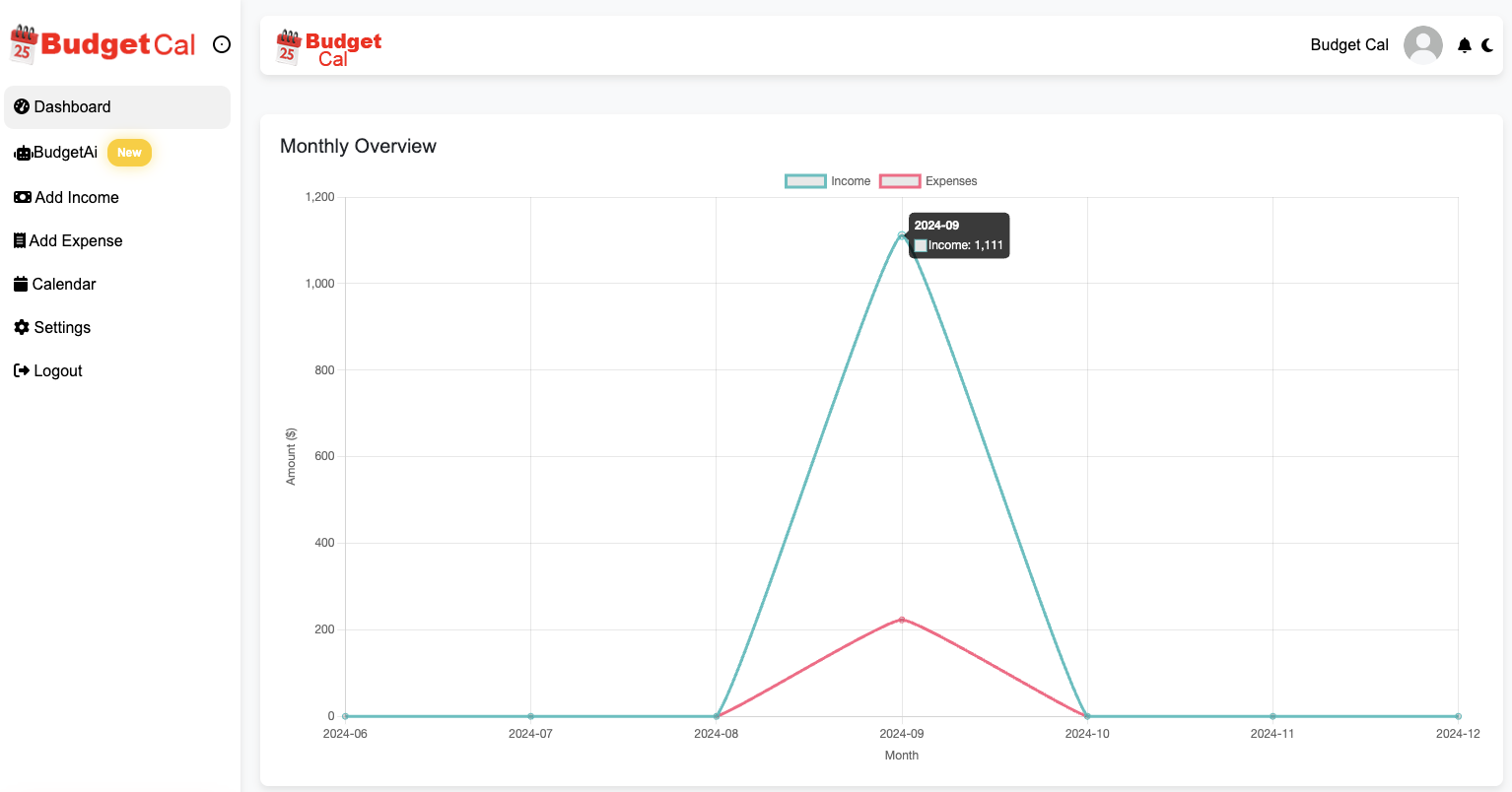Click the 1,200 y-axis label

320,197
